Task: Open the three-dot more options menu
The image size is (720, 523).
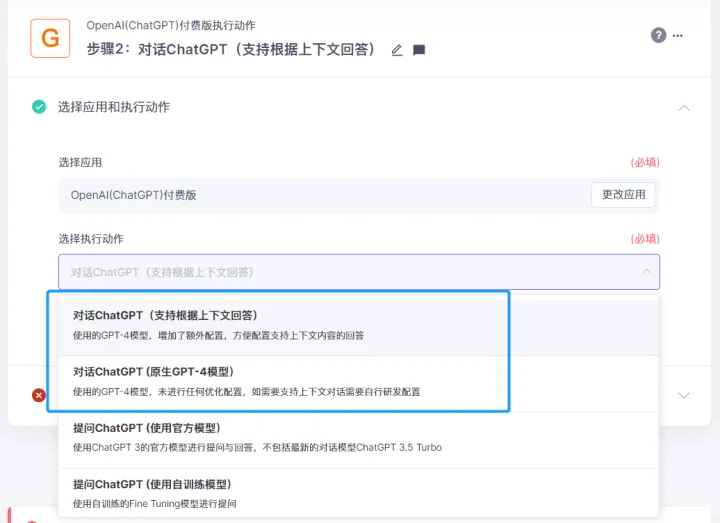Action: (678, 35)
